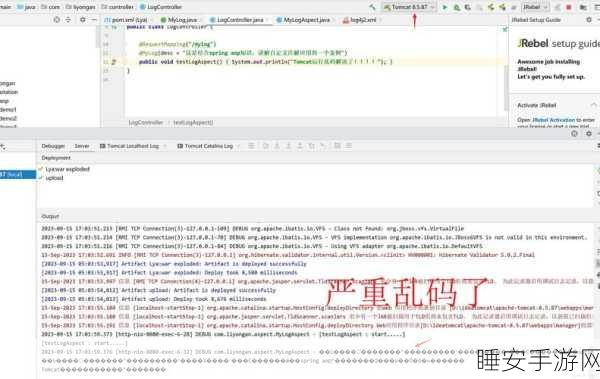Toggle the Lya:war exploded deployment checkmark

41,169
